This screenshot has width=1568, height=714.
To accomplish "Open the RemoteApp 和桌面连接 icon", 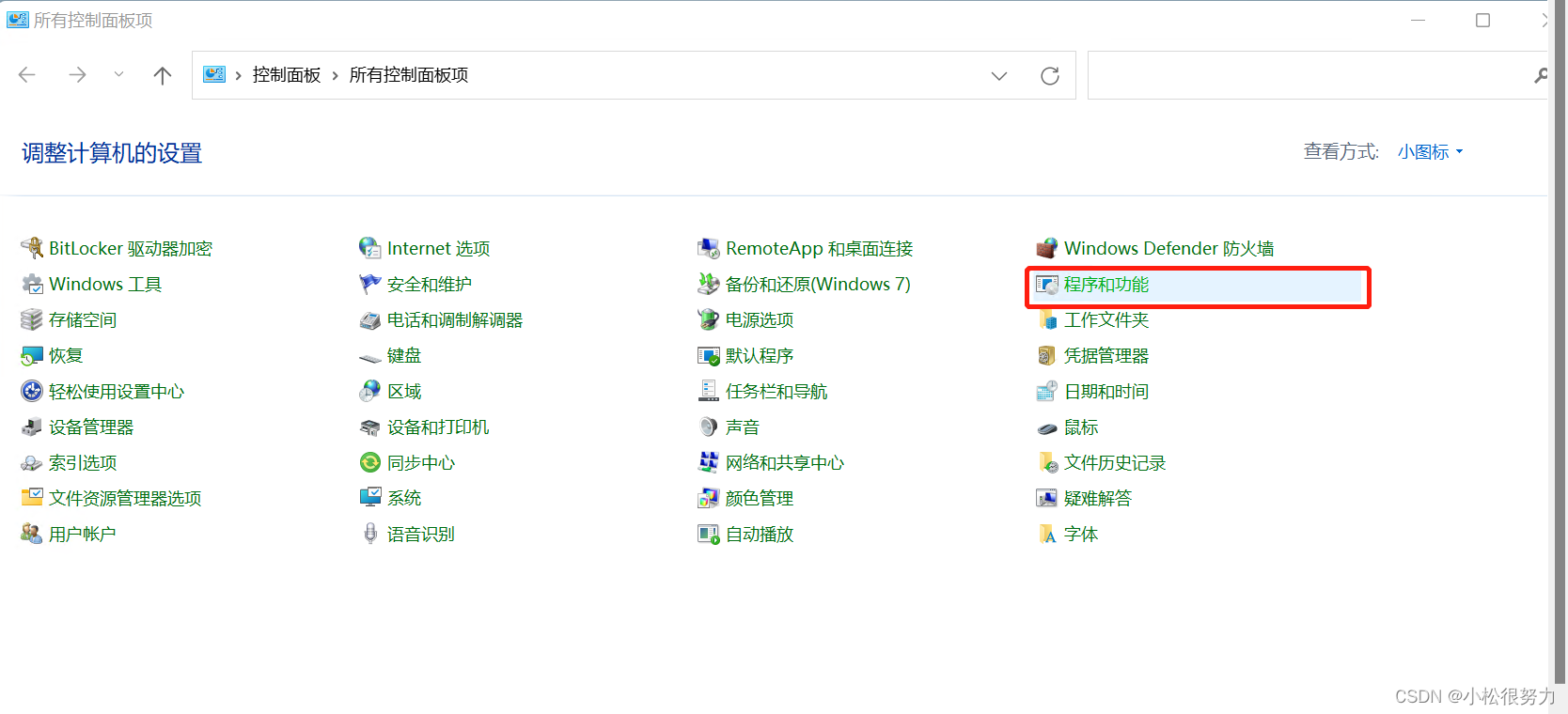I will click(x=709, y=248).
